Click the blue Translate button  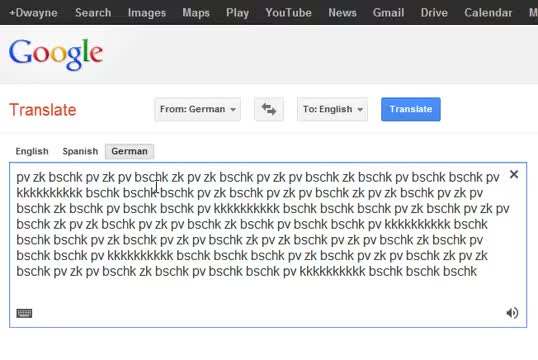point(411,109)
